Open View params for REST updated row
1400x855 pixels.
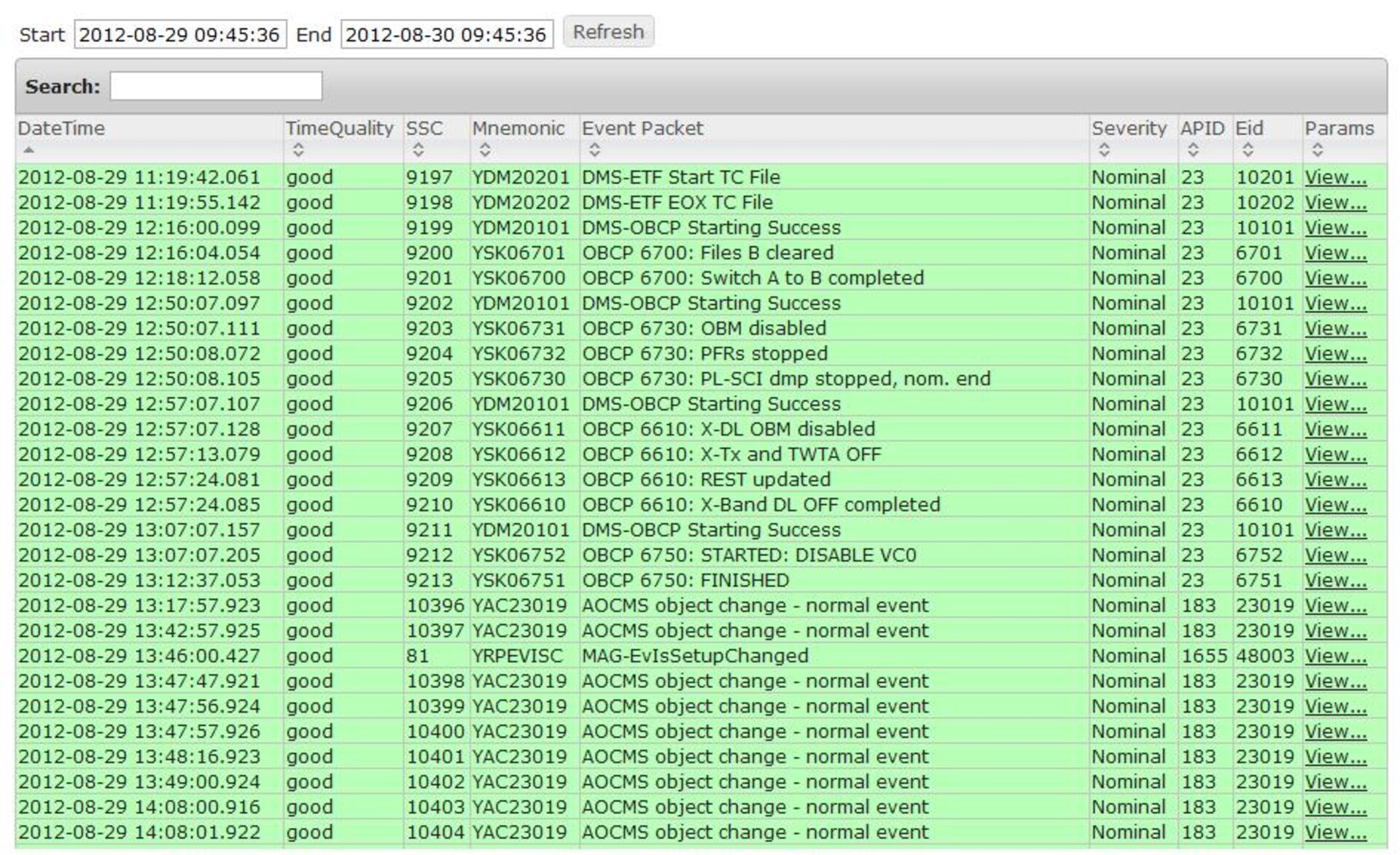click(1335, 479)
